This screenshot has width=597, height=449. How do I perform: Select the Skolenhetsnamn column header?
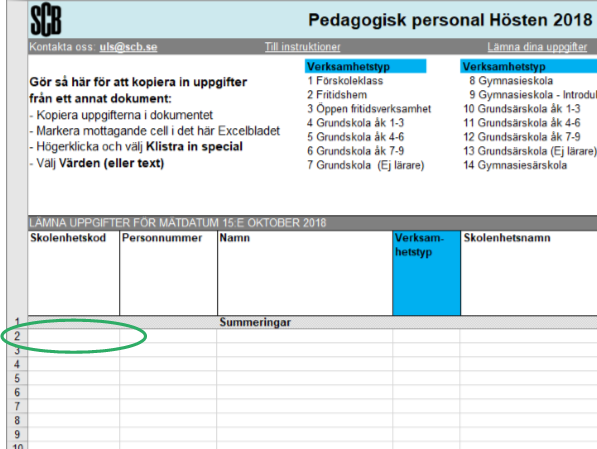coord(529,273)
